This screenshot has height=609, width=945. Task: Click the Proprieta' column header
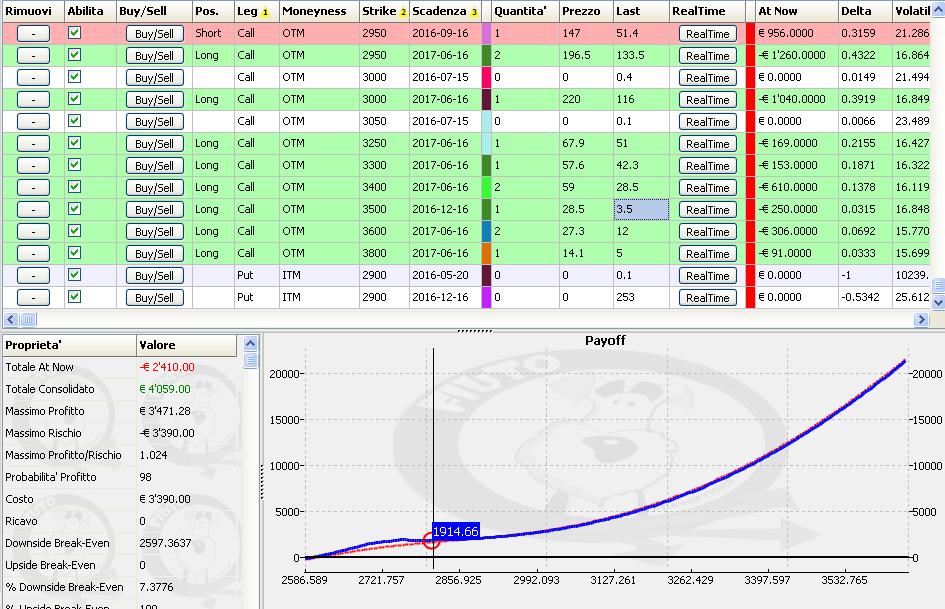point(69,345)
